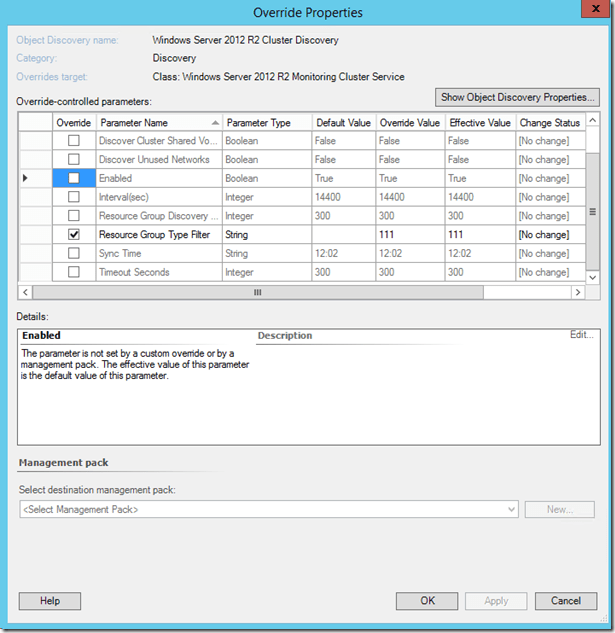Tick the Timeout Seconds override checkbox

(x=74, y=272)
